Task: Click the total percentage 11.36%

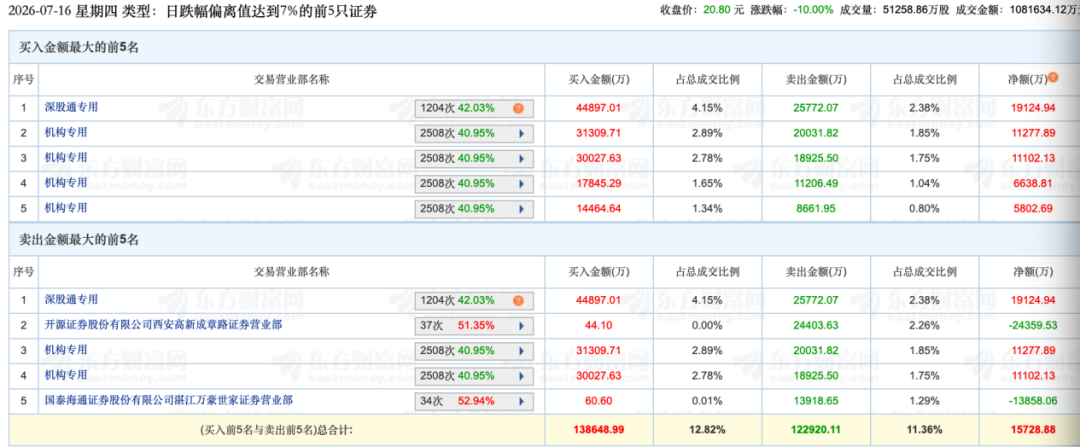Action: tap(925, 429)
